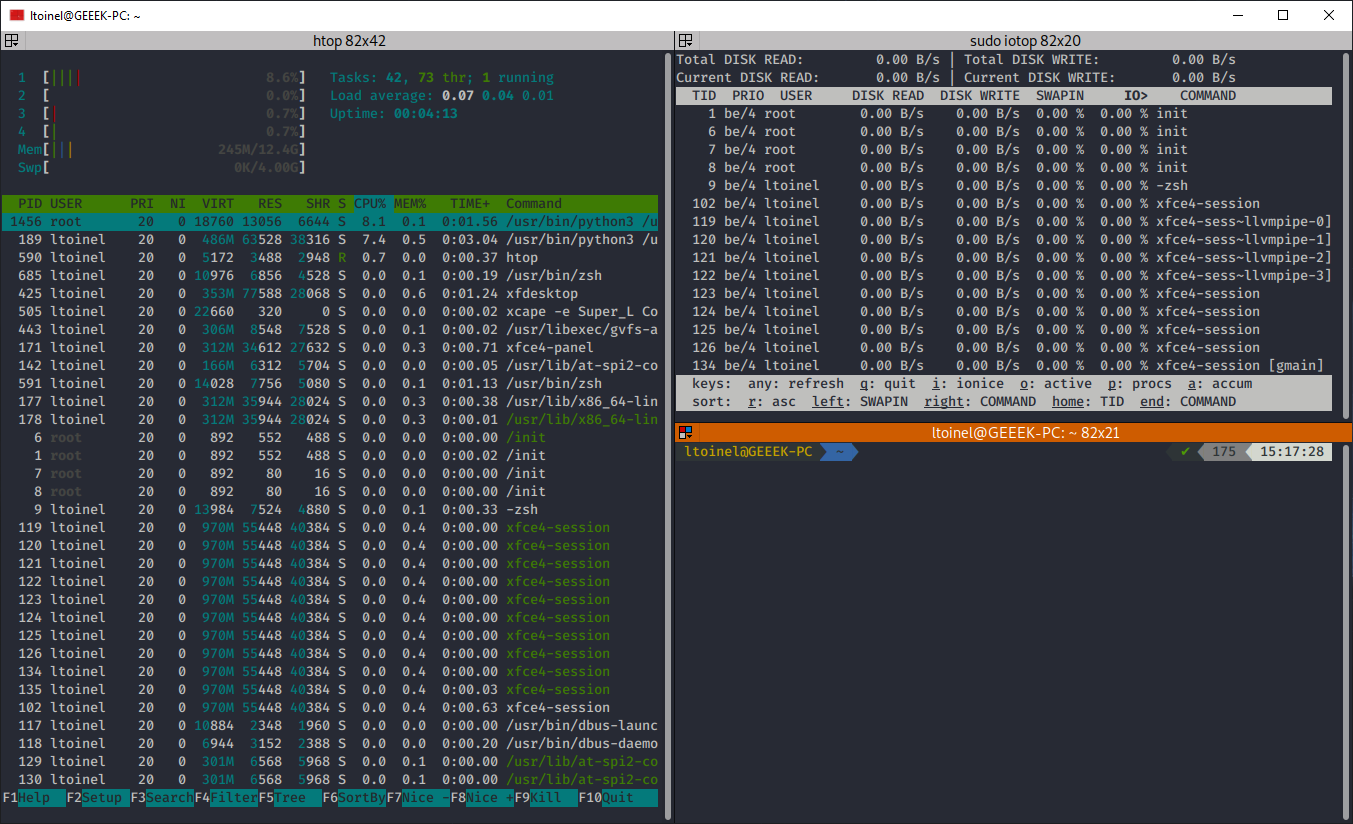
Task: Sort htop by RES column header
Action: point(270,203)
